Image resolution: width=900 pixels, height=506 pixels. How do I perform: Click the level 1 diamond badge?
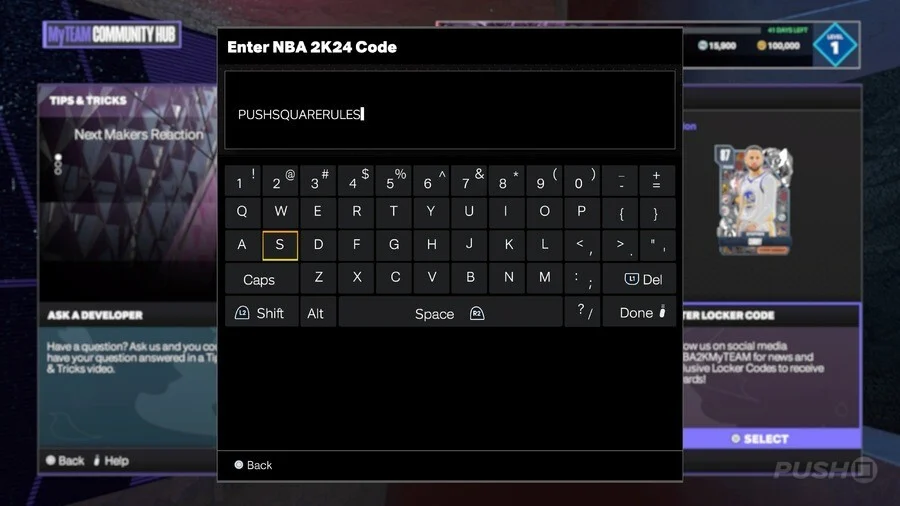[835, 45]
